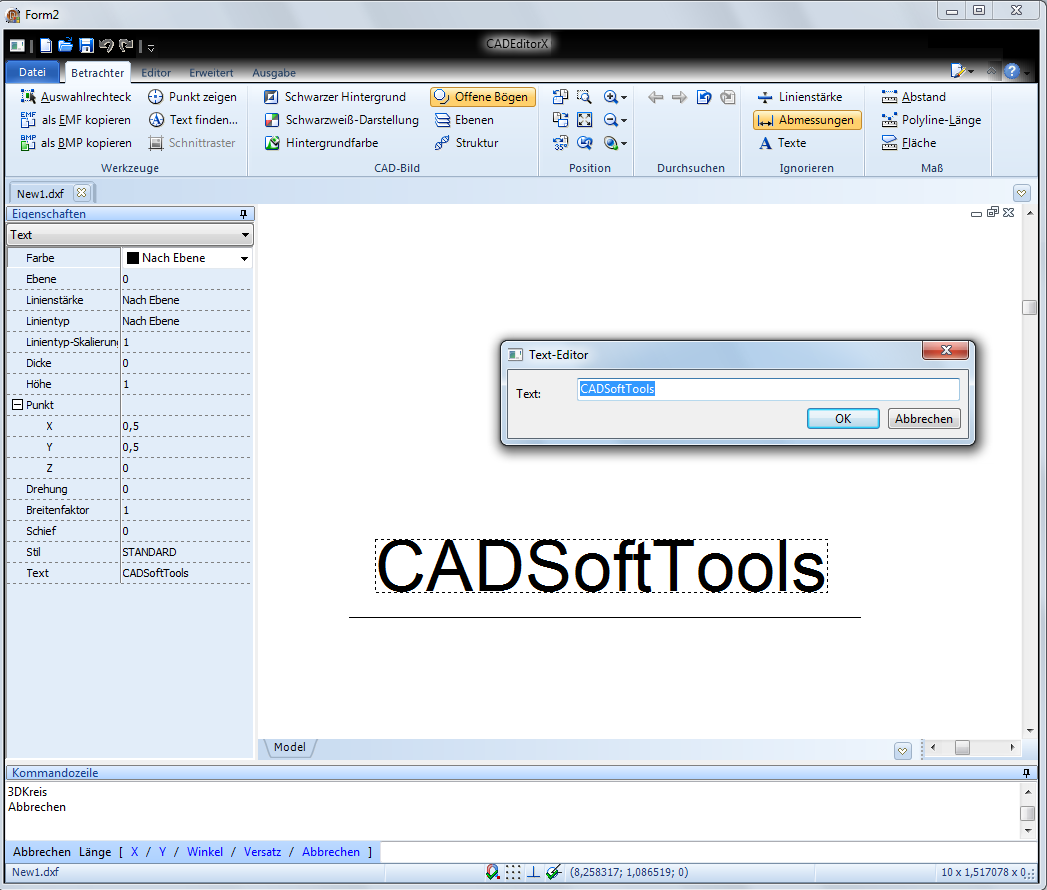
Task: Select the Polyline-Länge measurement tool
Action: pos(931,120)
